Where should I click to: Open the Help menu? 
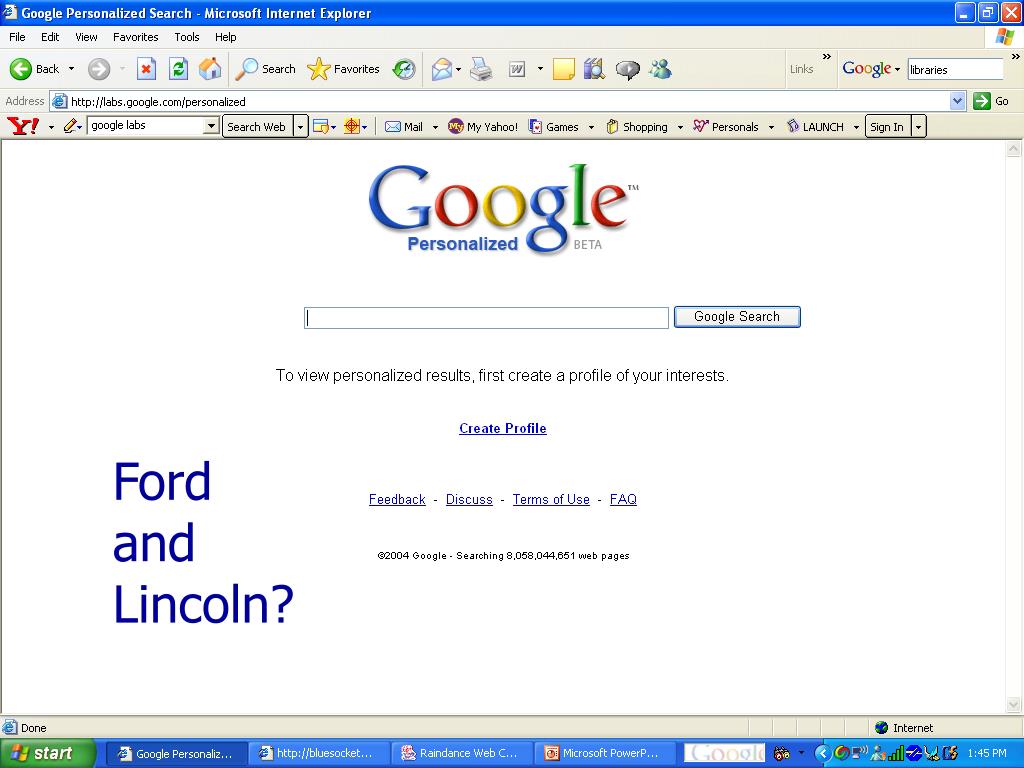point(225,37)
